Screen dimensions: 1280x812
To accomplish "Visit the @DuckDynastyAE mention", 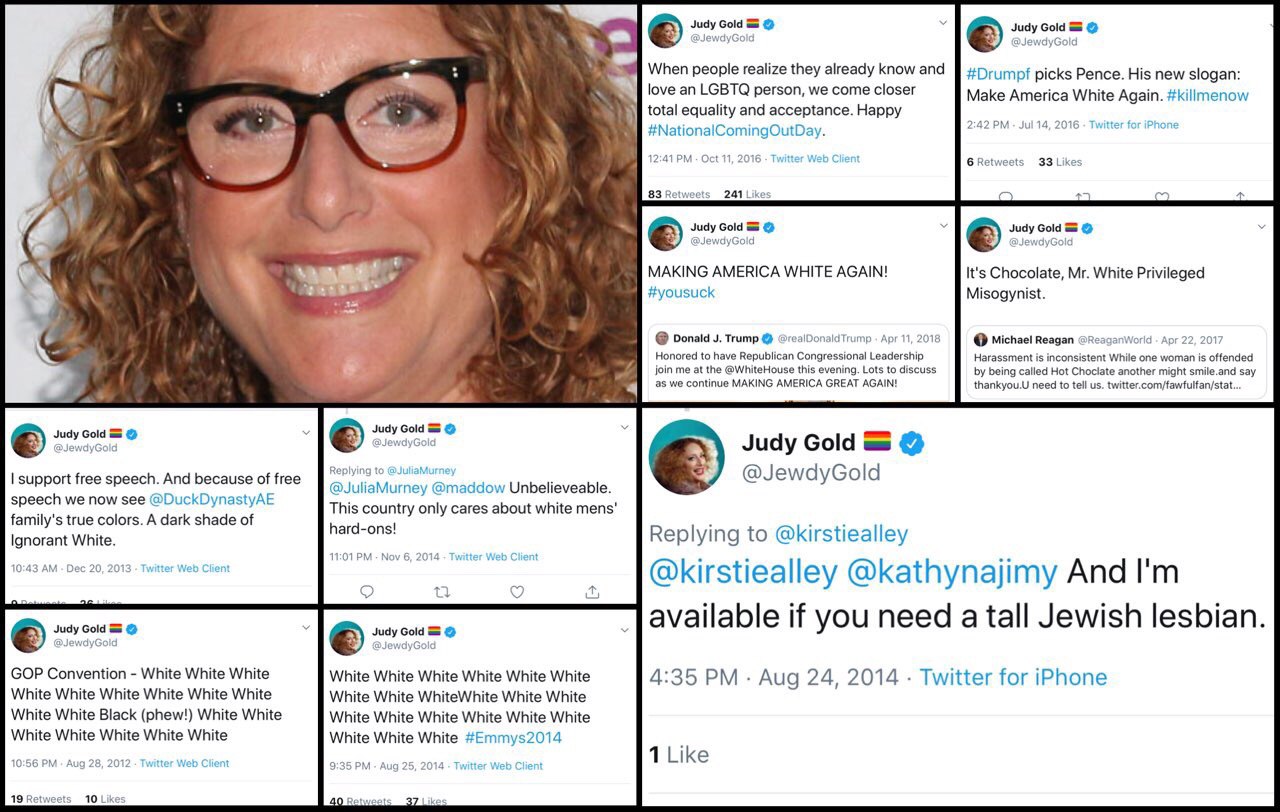I will pos(211,499).
